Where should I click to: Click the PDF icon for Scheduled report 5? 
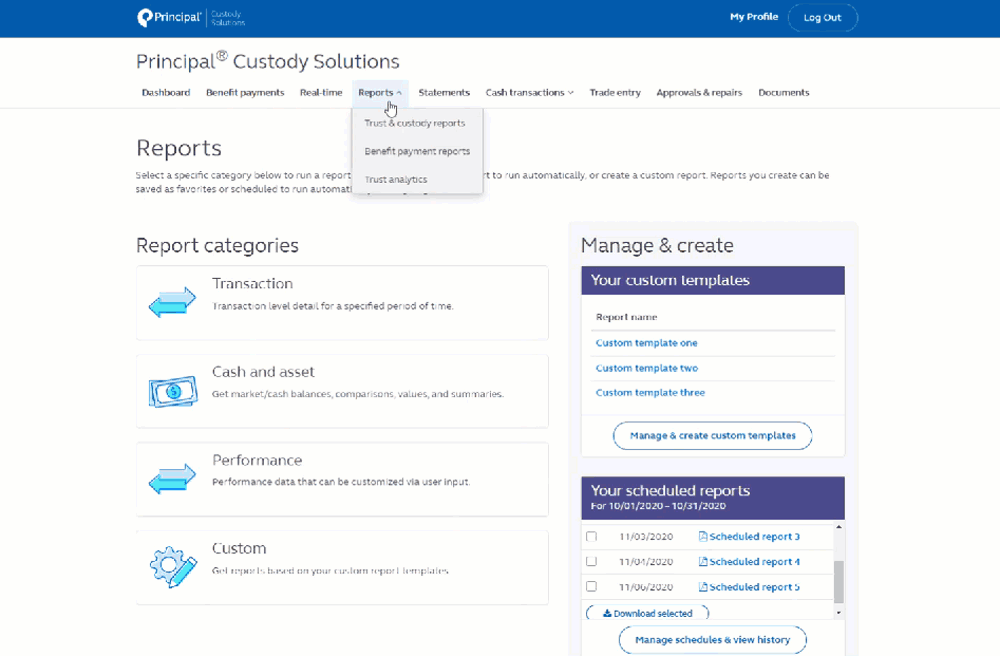pos(703,587)
